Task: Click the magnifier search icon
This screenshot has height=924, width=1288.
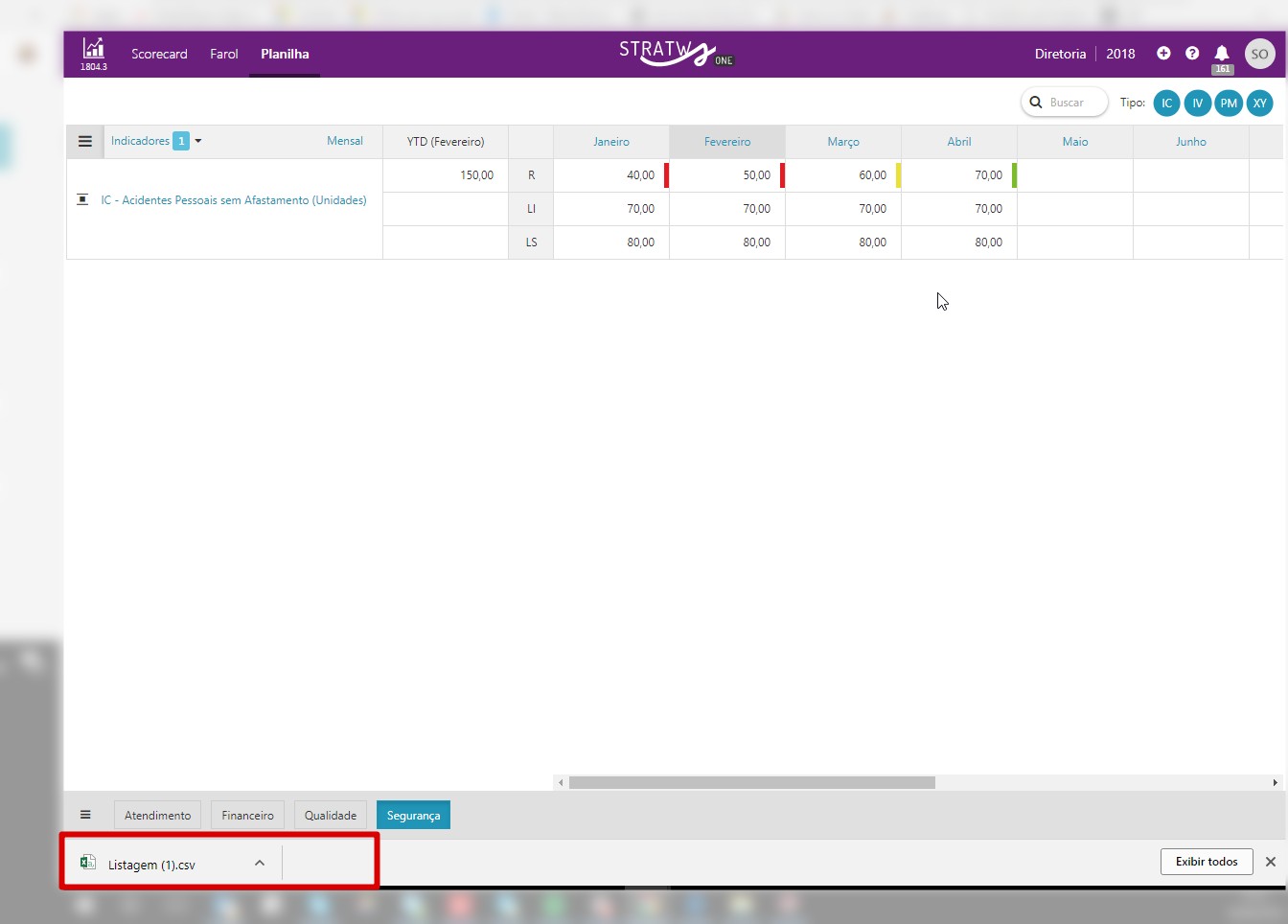Action: click(1036, 103)
